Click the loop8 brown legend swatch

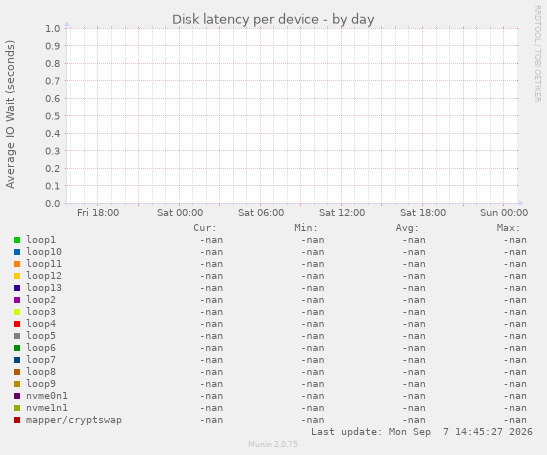coord(17,372)
